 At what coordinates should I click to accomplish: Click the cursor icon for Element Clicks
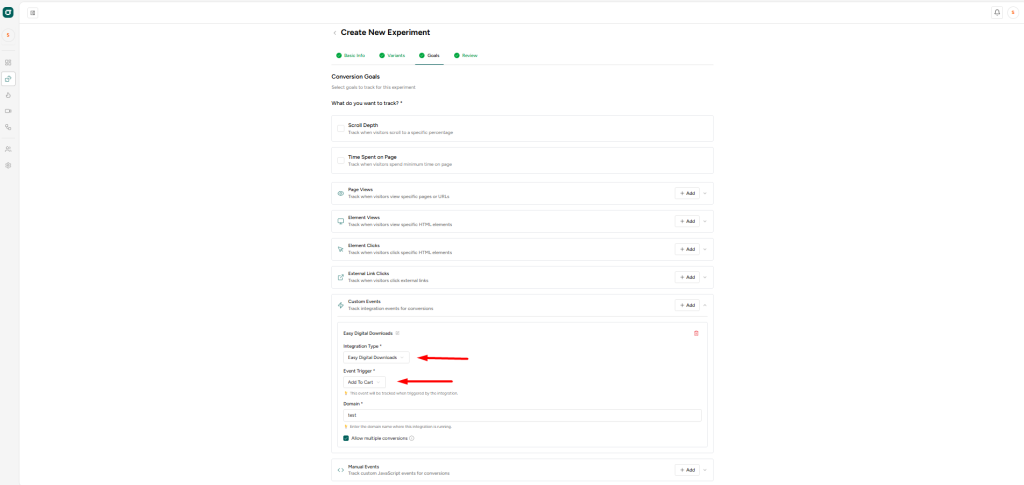[340, 249]
